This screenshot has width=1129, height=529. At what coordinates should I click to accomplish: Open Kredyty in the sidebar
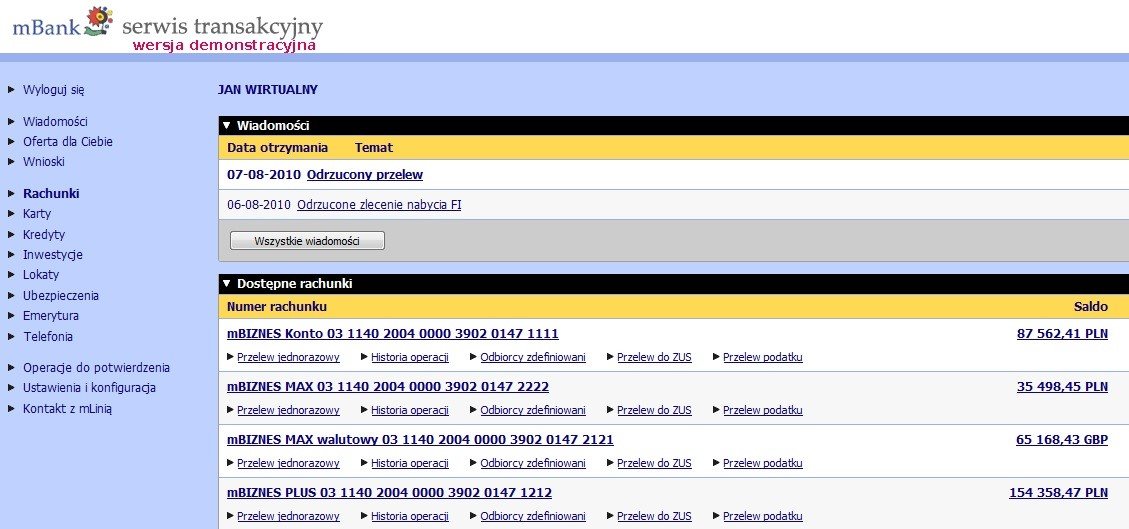[44, 235]
